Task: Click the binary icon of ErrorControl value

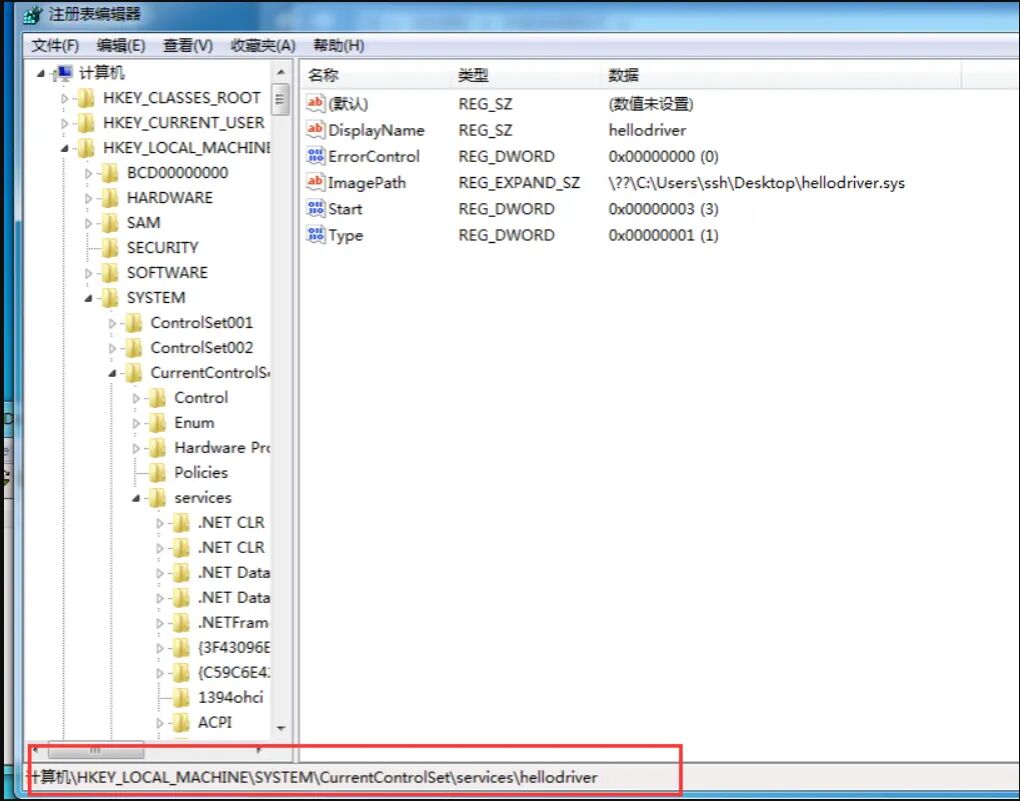Action: (x=315, y=156)
